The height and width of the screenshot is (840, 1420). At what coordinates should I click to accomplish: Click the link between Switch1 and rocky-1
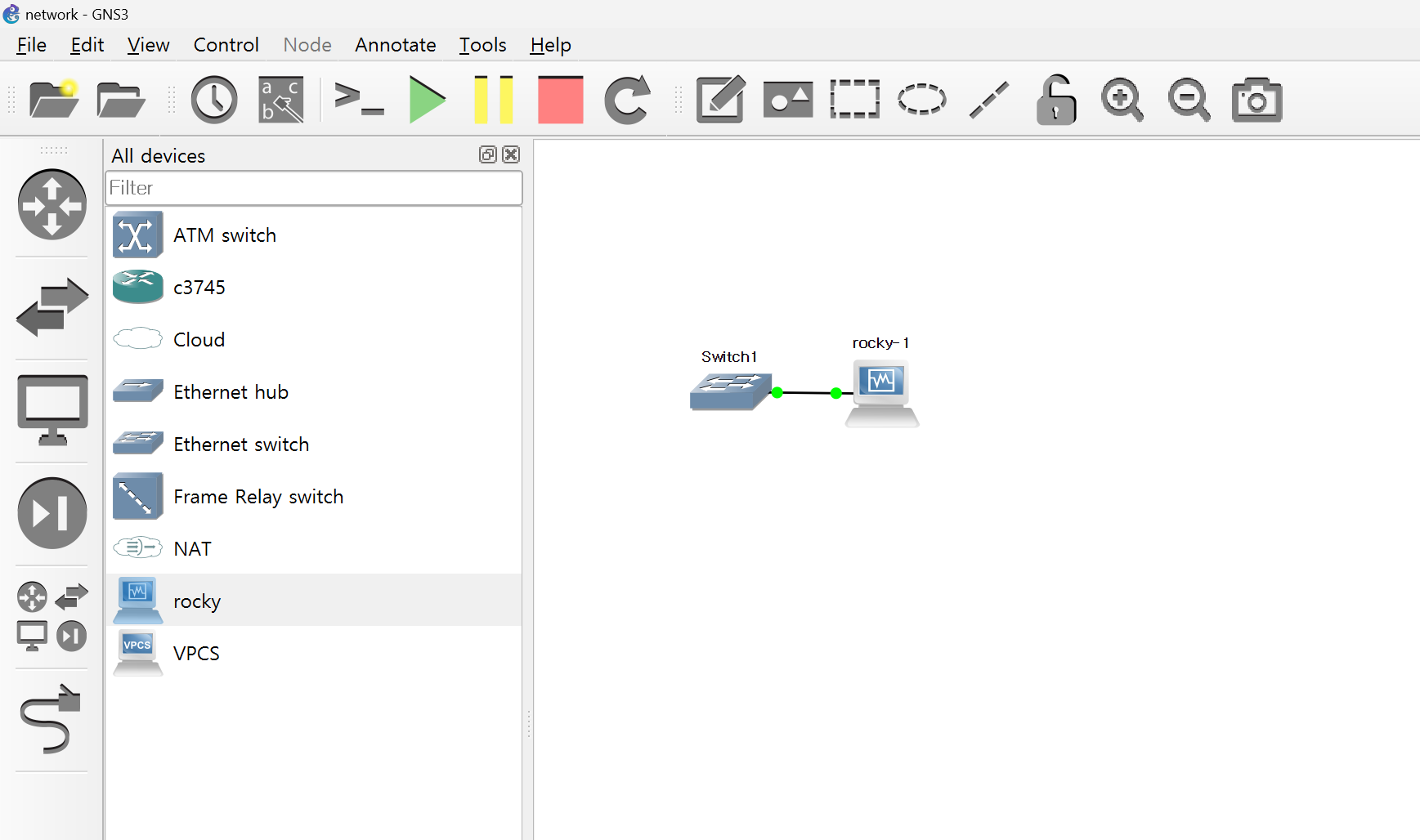pyautogui.click(x=807, y=393)
